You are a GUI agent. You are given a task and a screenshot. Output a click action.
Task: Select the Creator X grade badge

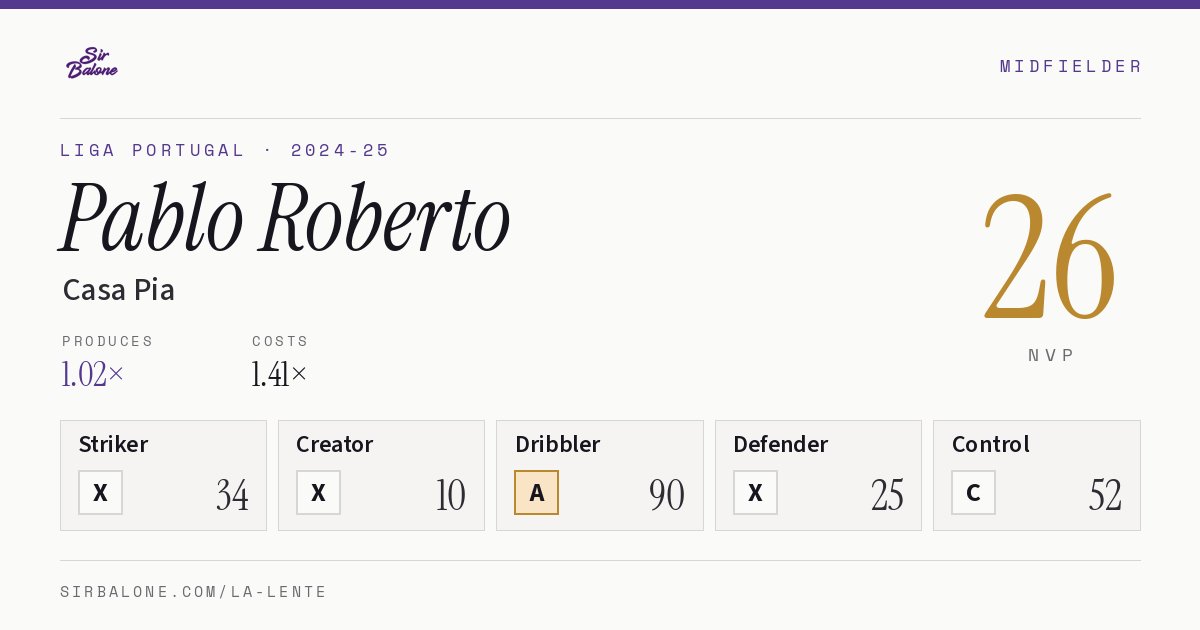pyautogui.click(x=318, y=493)
